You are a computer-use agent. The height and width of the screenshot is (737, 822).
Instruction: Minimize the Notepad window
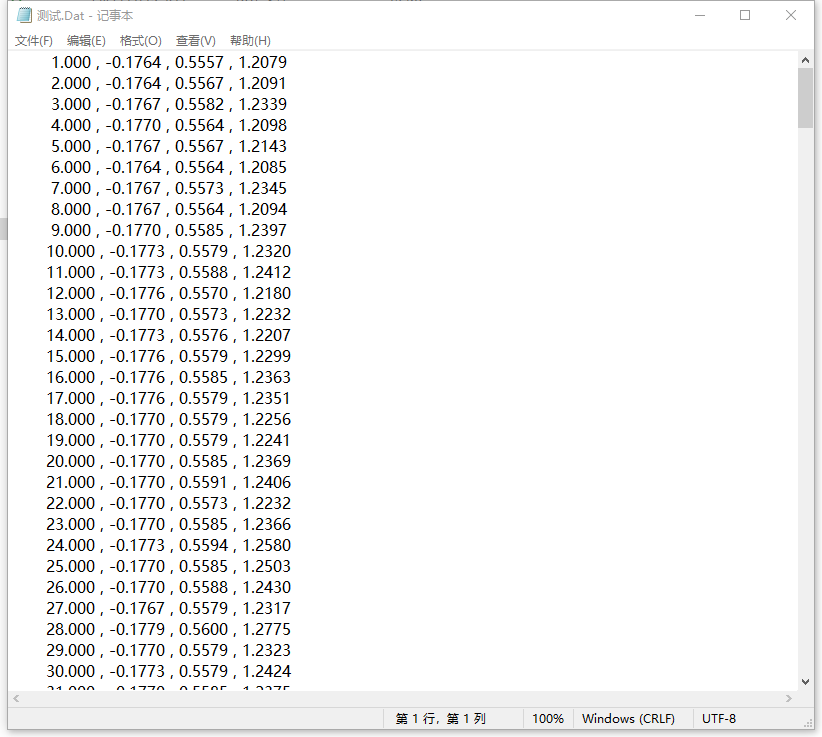click(698, 16)
